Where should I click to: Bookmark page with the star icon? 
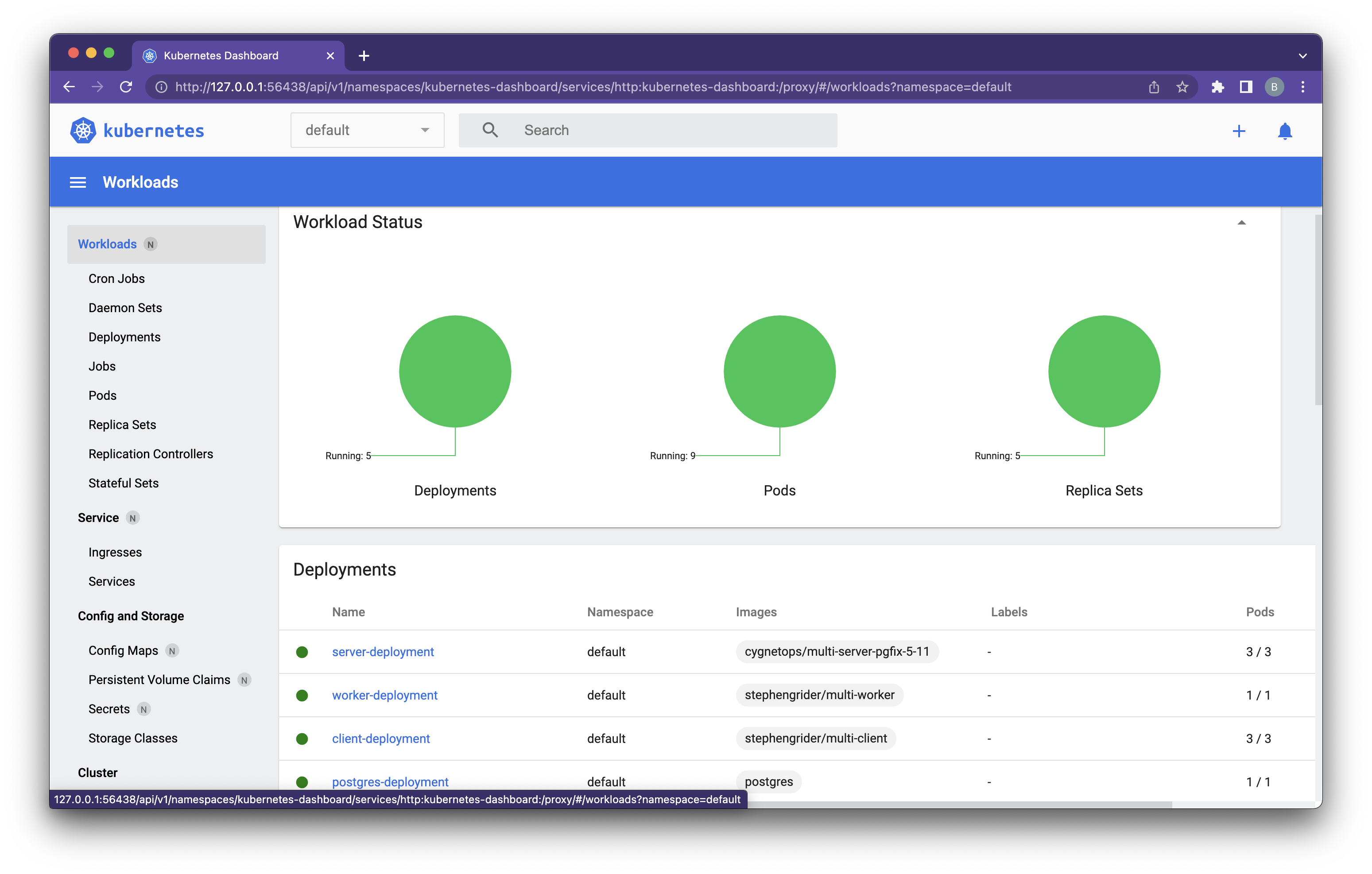[x=1182, y=87]
